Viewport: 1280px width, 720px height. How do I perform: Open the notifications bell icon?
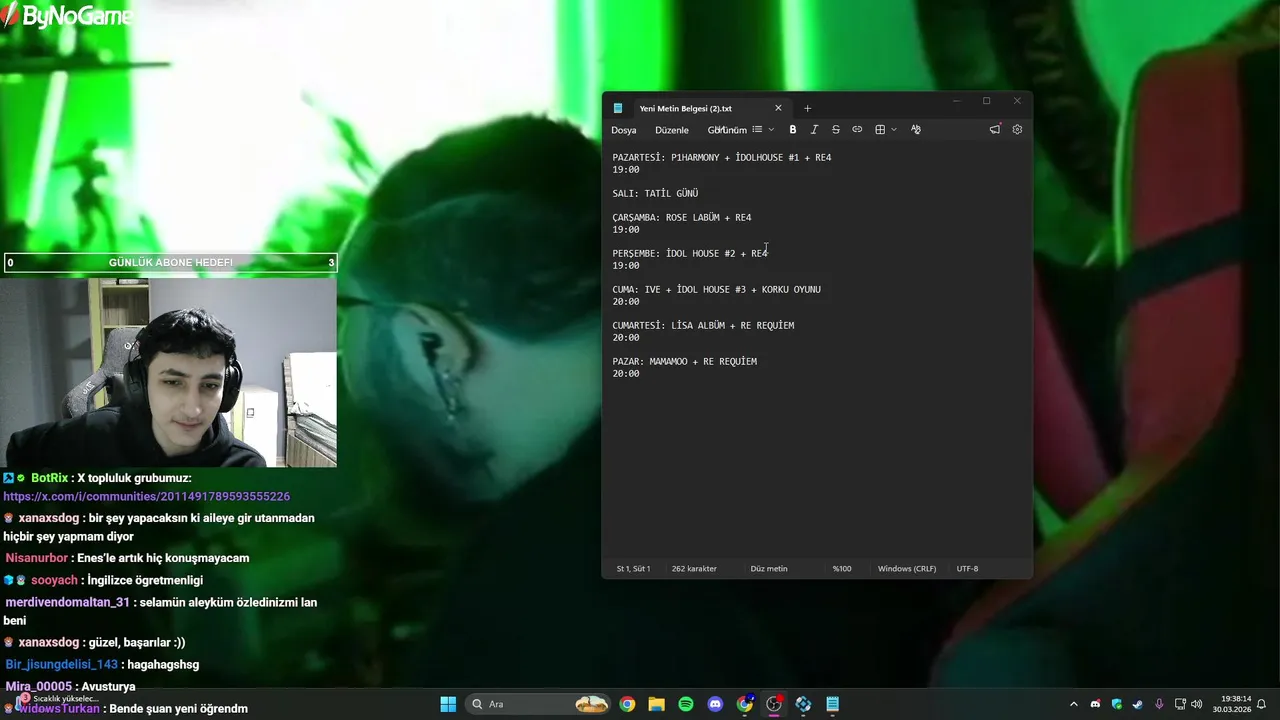coord(1262,704)
